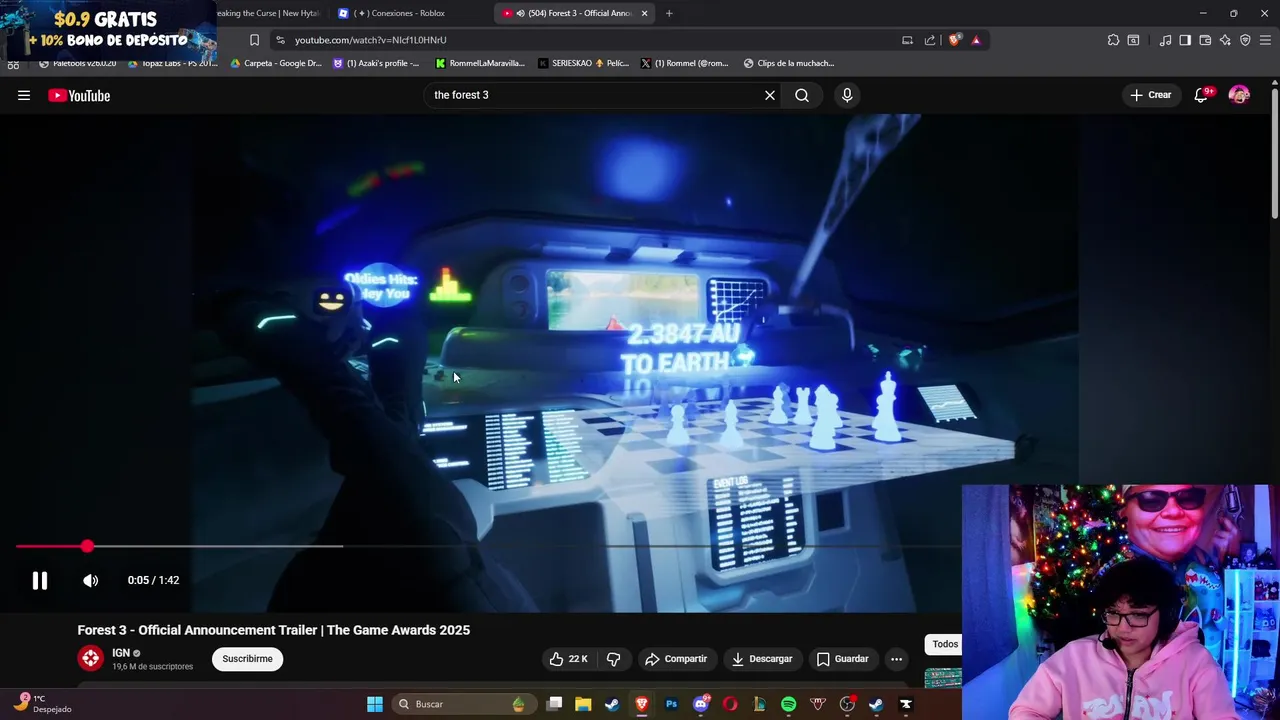Viewport: 1280px width, 720px height.
Task: Open the RommelLaMaravilla bookmark
Action: (x=480, y=63)
